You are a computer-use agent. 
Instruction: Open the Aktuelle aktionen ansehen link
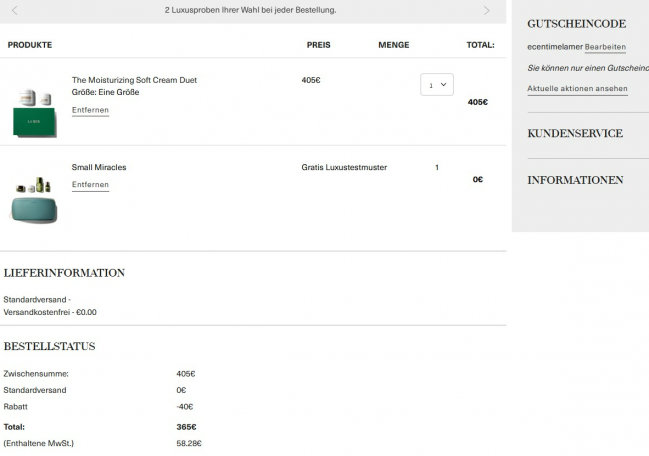click(x=577, y=89)
